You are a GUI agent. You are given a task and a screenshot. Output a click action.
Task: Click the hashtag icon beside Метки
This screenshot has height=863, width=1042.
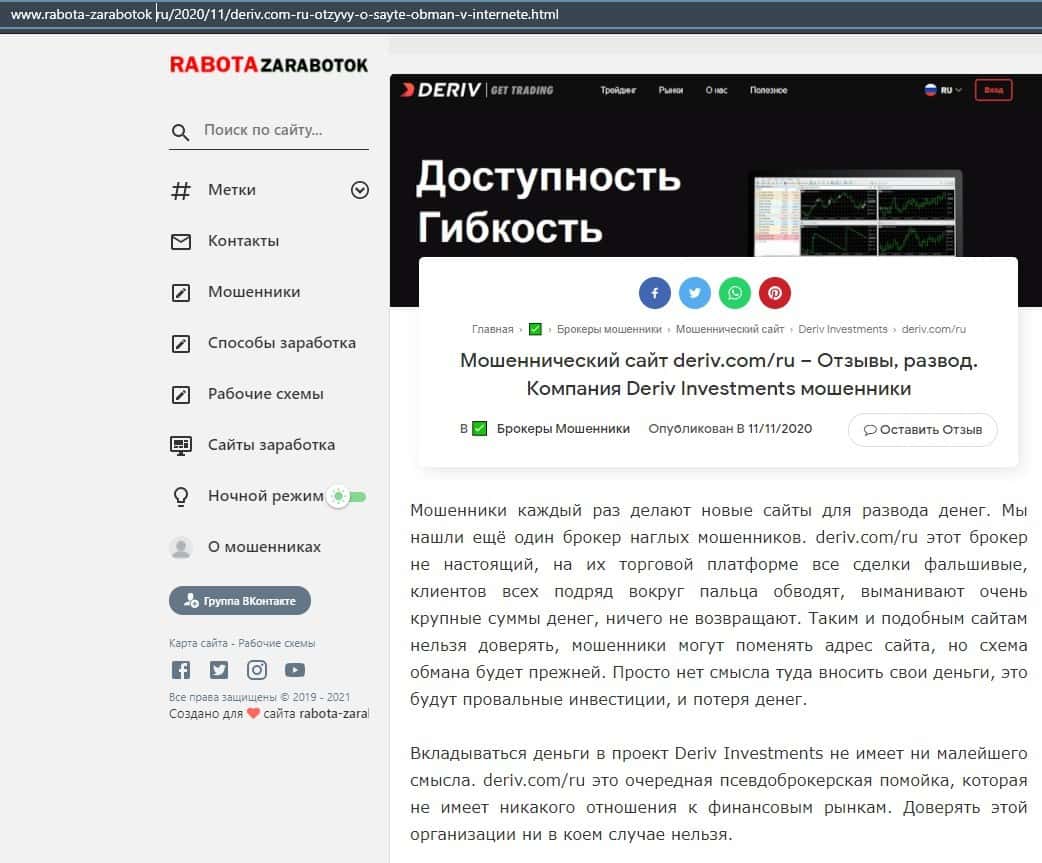click(x=181, y=191)
